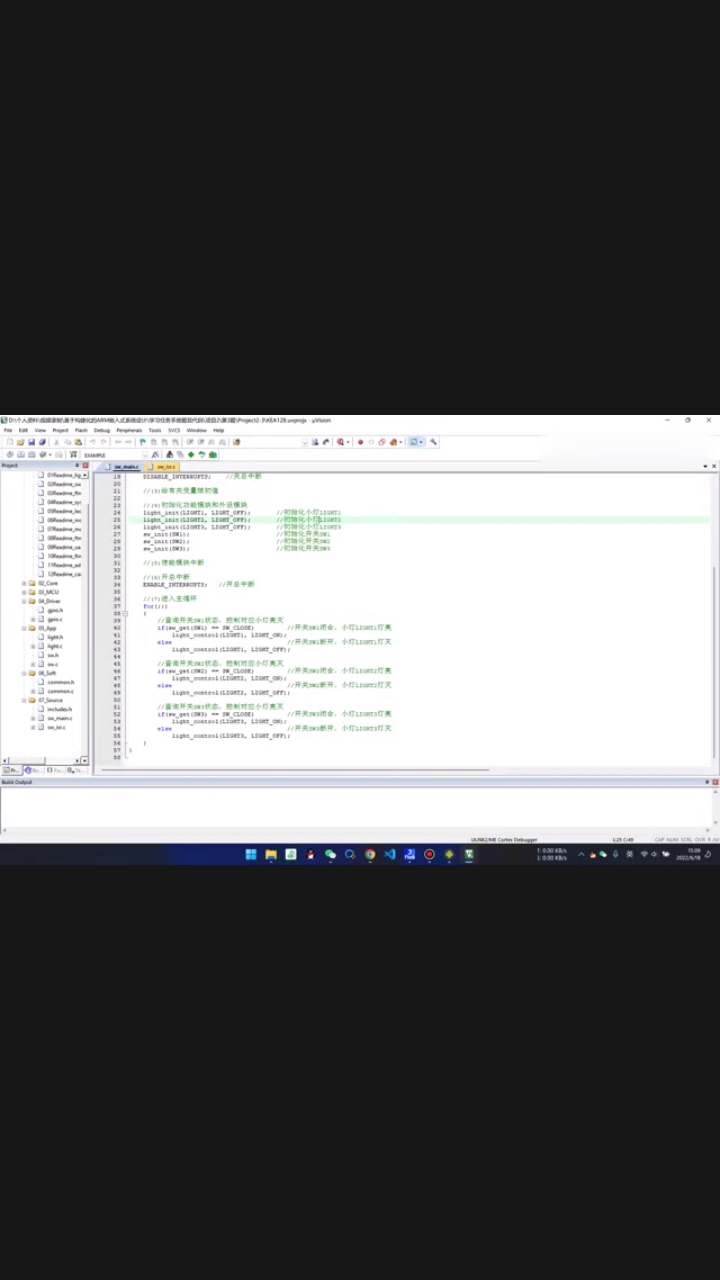Open the Windows Start menu
Screen dimensions: 720x1280
coord(251,854)
